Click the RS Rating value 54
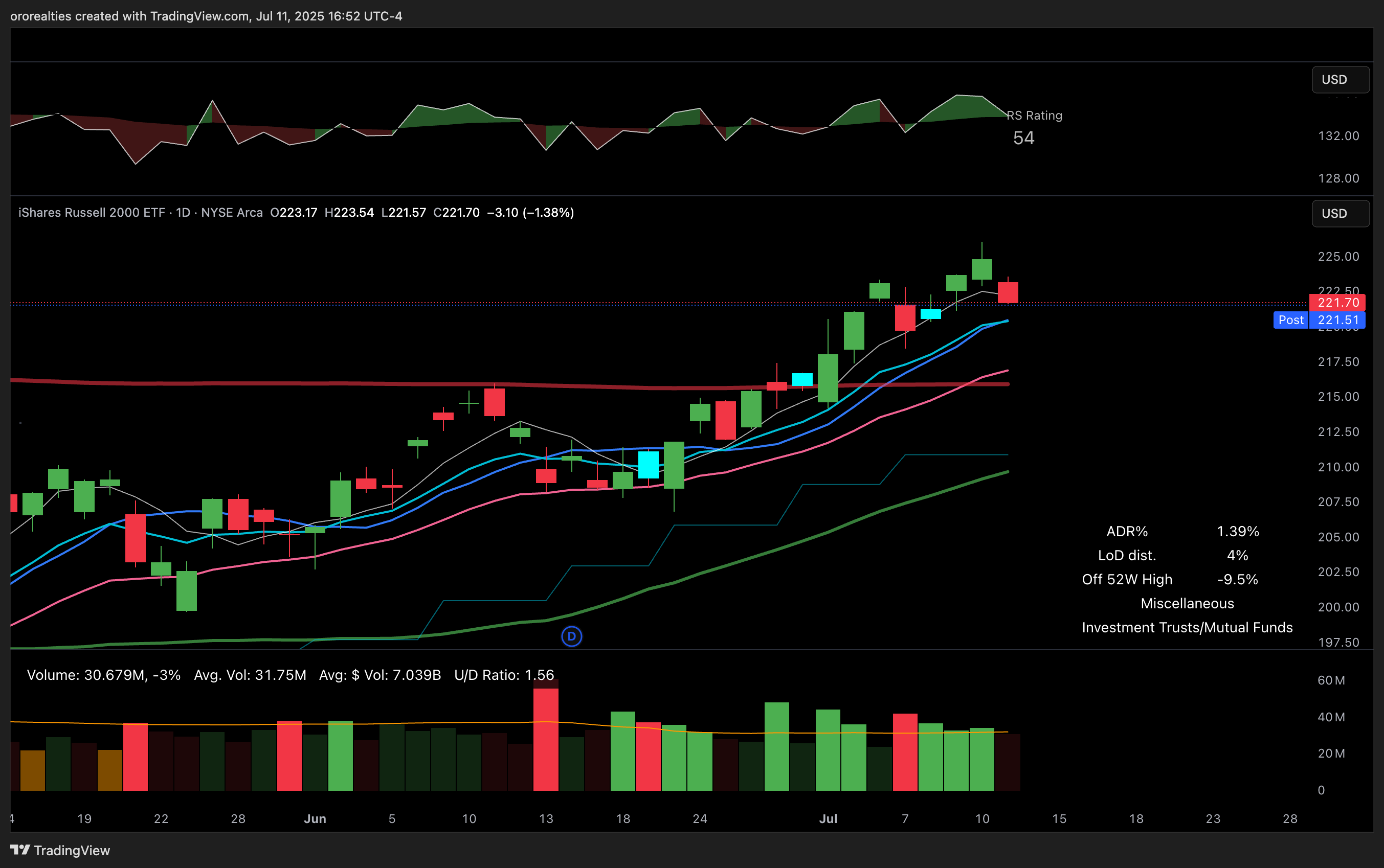Image resolution: width=1384 pixels, height=868 pixels. pyautogui.click(x=1023, y=138)
